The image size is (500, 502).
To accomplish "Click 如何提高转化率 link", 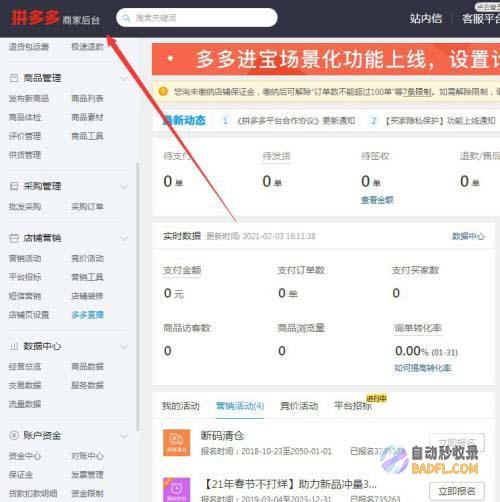I will (423, 368).
